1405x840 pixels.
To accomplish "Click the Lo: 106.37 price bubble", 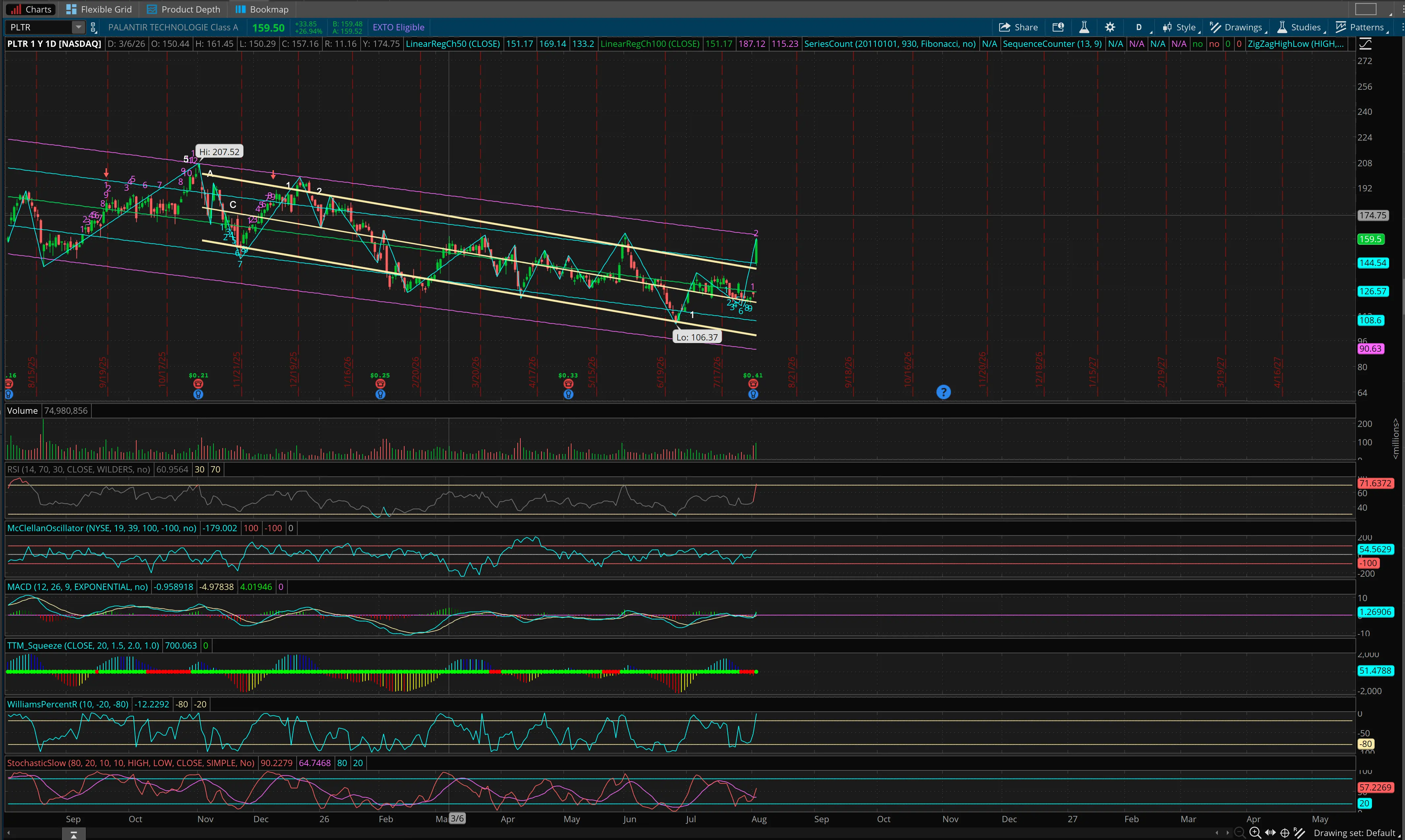I will 697,338.
